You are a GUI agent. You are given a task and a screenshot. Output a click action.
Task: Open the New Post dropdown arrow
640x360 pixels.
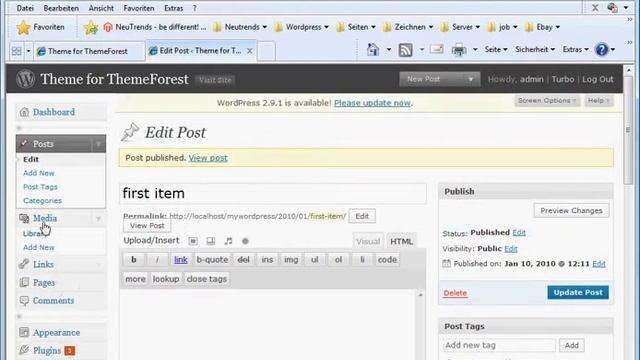pos(470,79)
